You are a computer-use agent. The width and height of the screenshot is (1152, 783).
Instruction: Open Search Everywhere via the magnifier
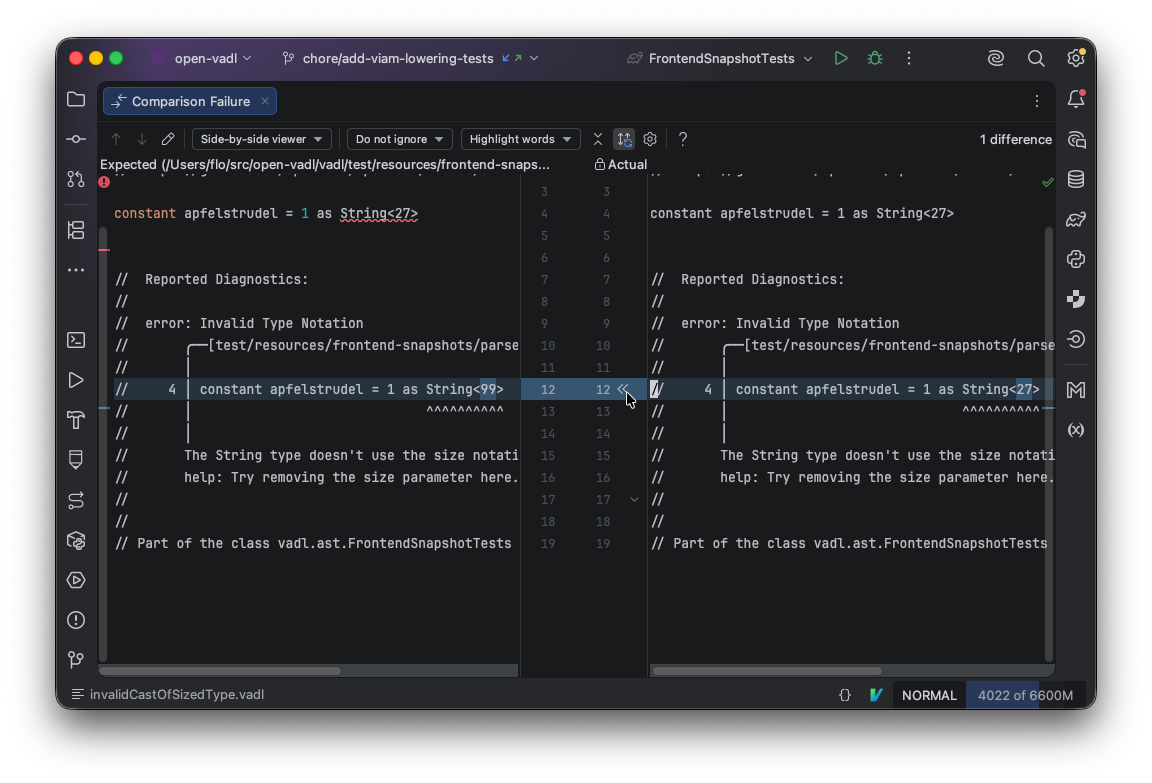tap(1036, 58)
